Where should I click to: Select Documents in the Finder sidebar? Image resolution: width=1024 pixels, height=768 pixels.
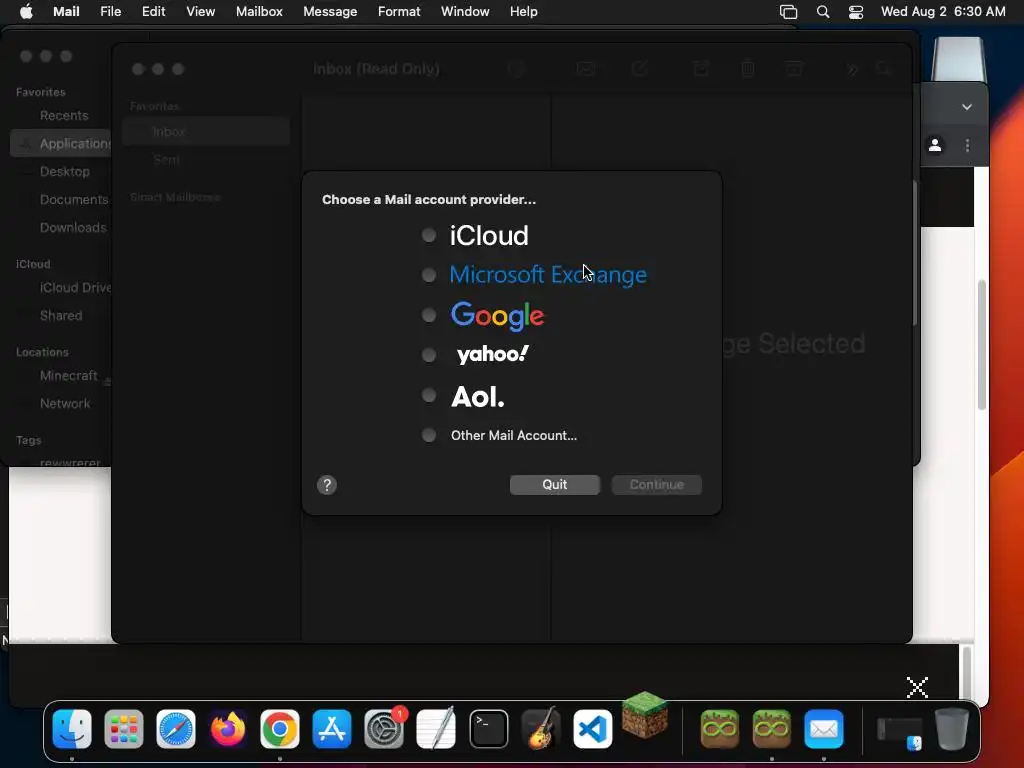[x=74, y=200]
